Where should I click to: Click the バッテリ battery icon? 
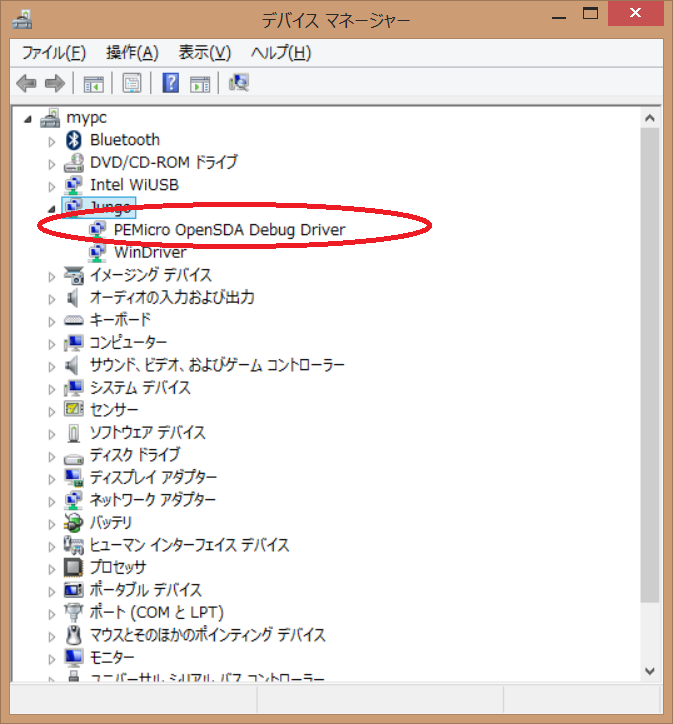(74, 523)
